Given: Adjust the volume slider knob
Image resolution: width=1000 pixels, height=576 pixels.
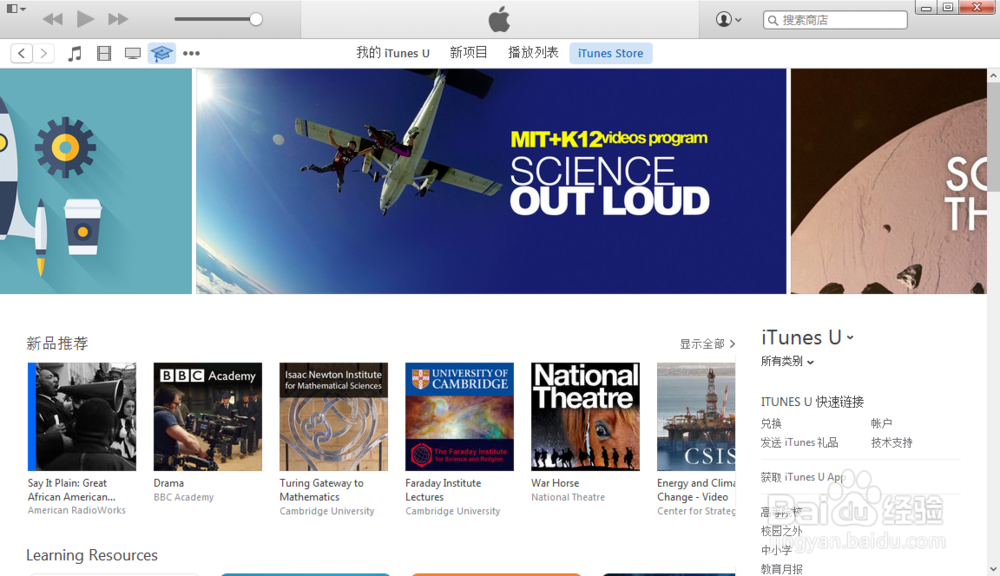Looking at the screenshot, I should pos(256,19).
